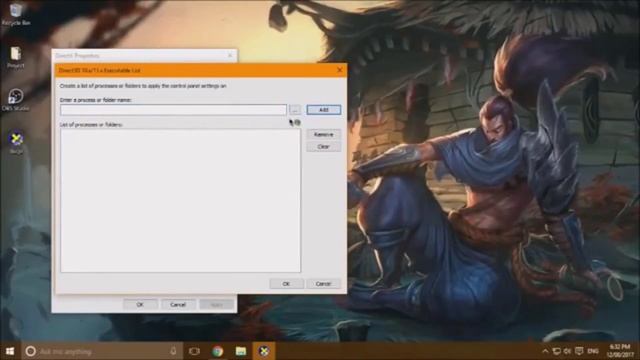
Task: Open the Windows Start menu
Action: tap(10, 351)
